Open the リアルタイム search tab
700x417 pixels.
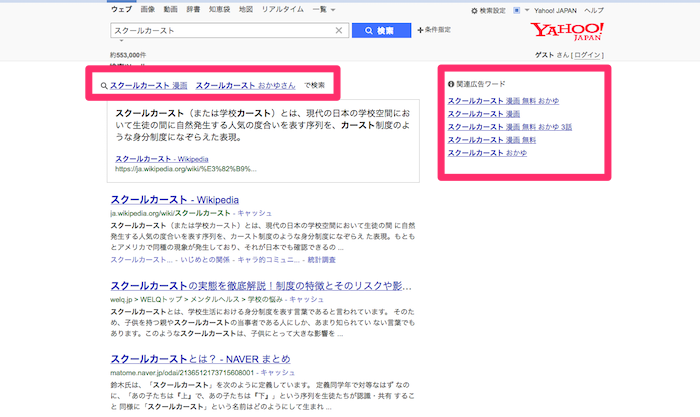tap(283, 9)
